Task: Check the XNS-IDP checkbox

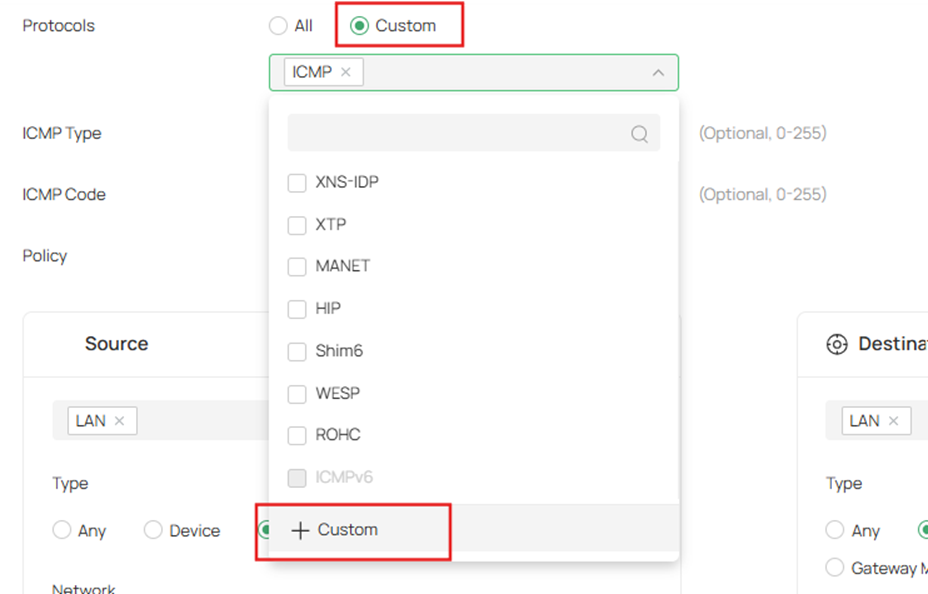Action: pos(297,183)
